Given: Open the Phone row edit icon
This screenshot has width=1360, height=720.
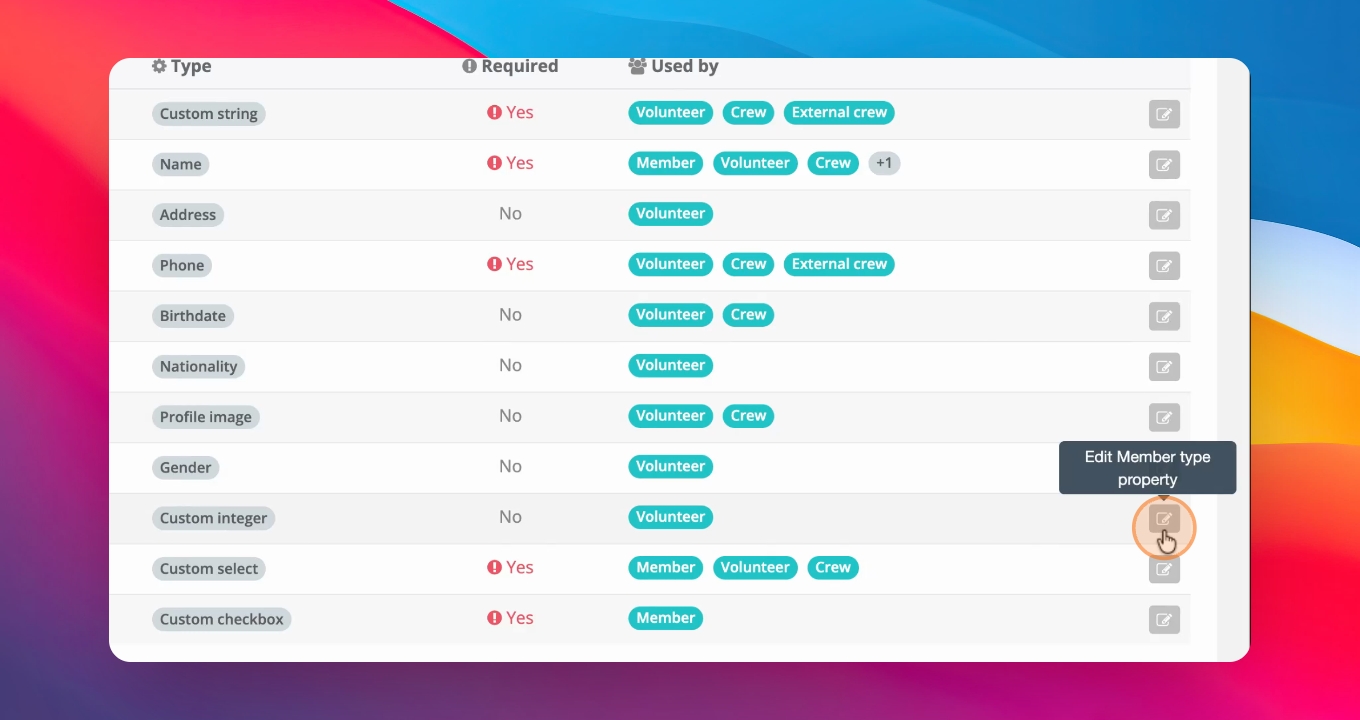Looking at the screenshot, I should (1164, 266).
